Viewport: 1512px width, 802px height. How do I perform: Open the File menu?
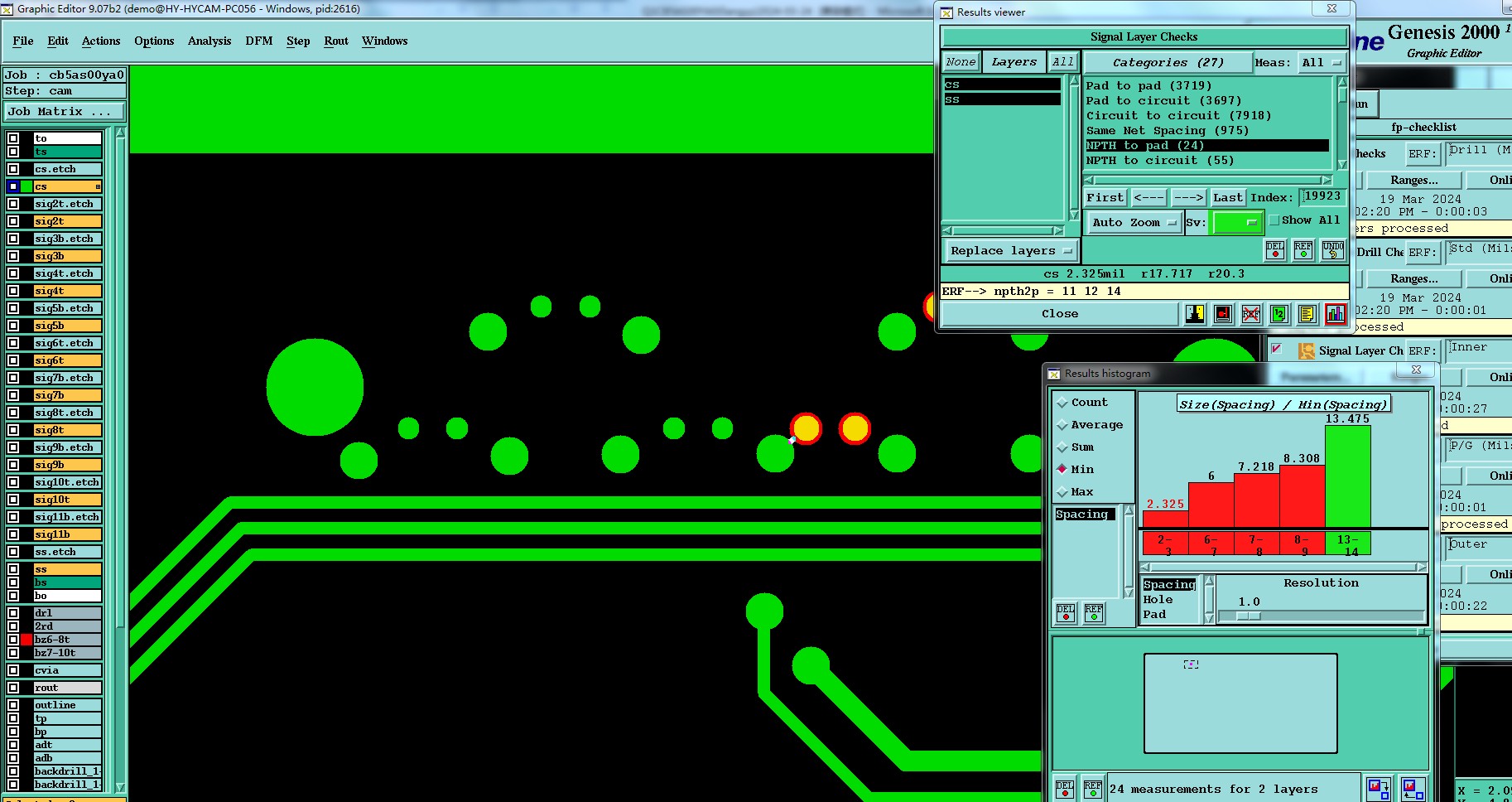click(x=23, y=41)
